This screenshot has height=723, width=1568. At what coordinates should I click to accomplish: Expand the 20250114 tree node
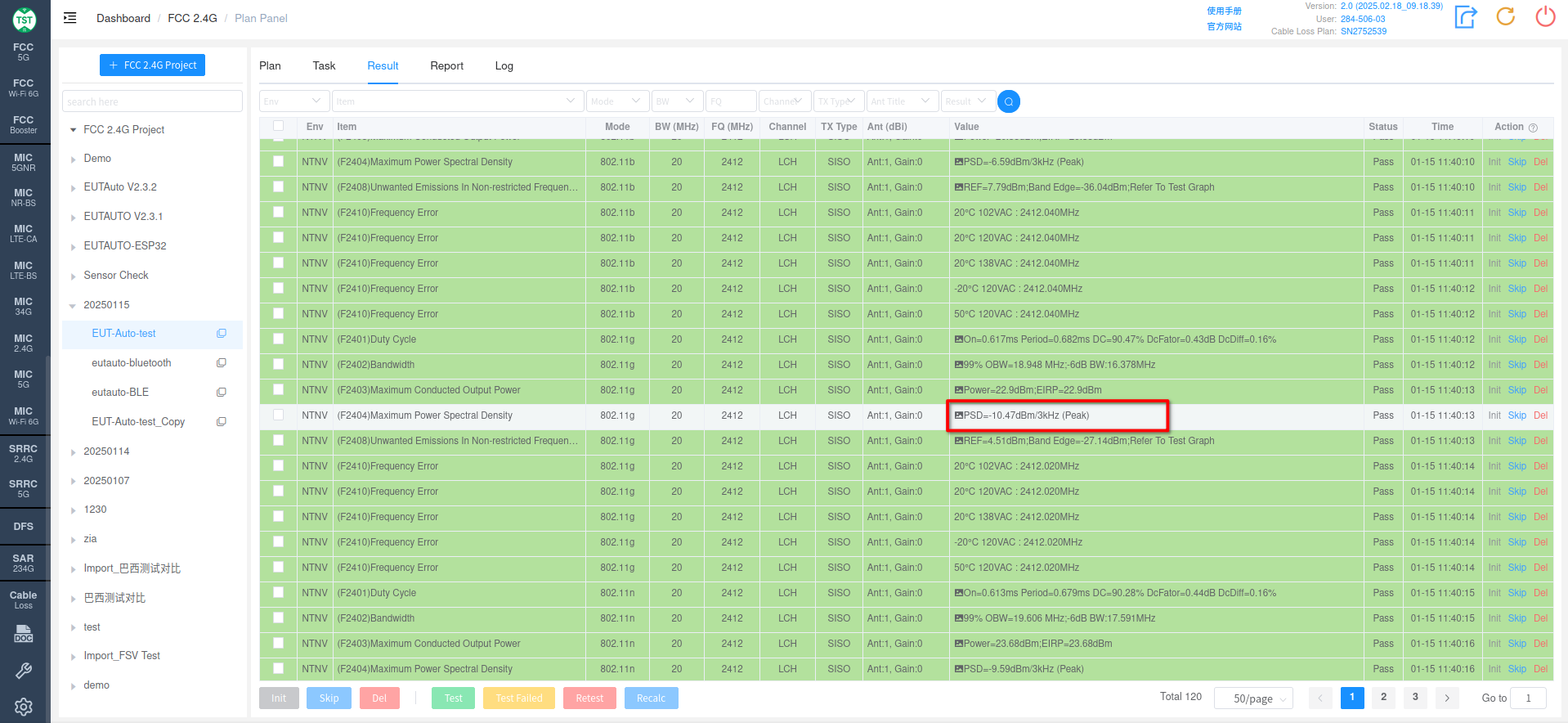point(74,452)
